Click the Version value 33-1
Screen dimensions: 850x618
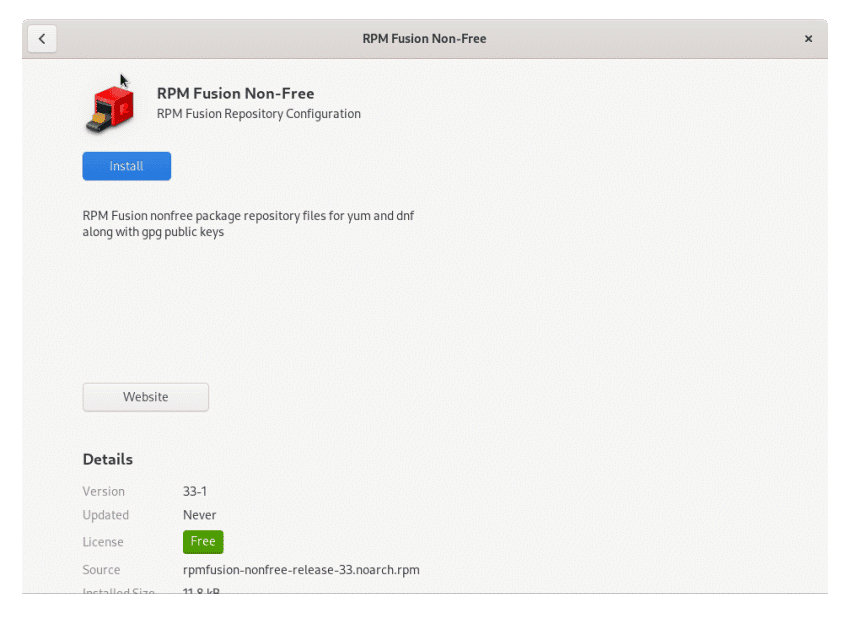(x=194, y=491)
